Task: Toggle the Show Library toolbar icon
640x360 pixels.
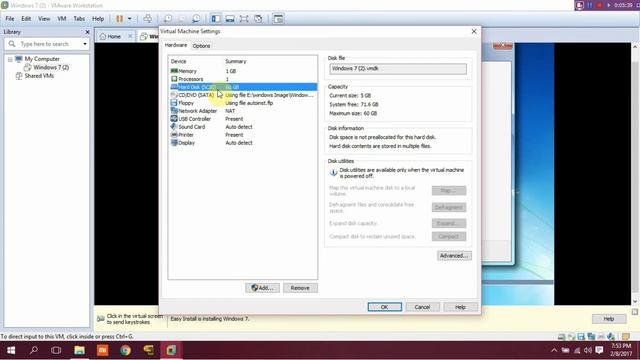Action: (x=216, y=19)
